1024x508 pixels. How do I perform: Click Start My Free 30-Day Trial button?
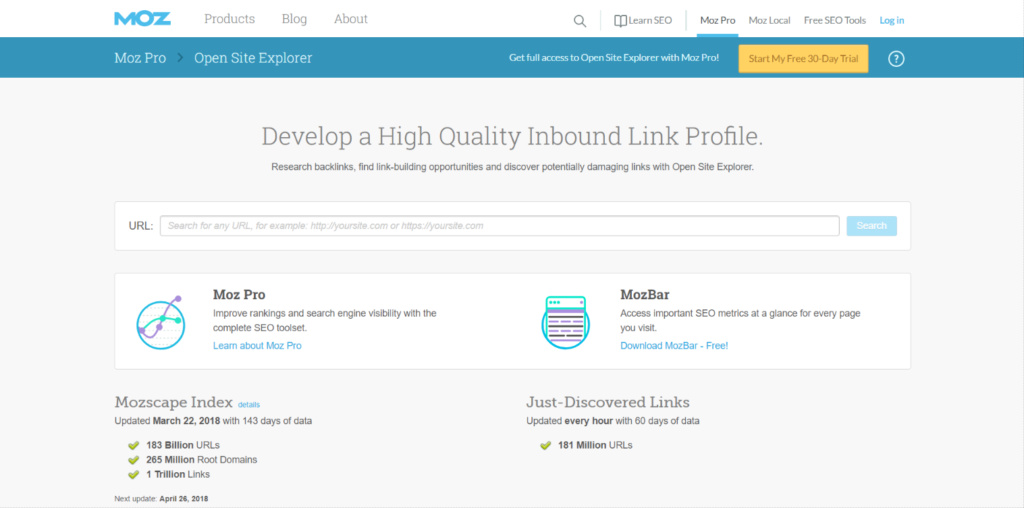pos(803,59)
